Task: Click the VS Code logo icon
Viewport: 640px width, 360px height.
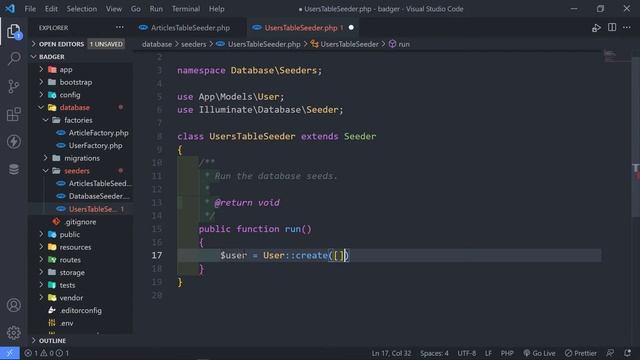Action: (x=10, y=9)
